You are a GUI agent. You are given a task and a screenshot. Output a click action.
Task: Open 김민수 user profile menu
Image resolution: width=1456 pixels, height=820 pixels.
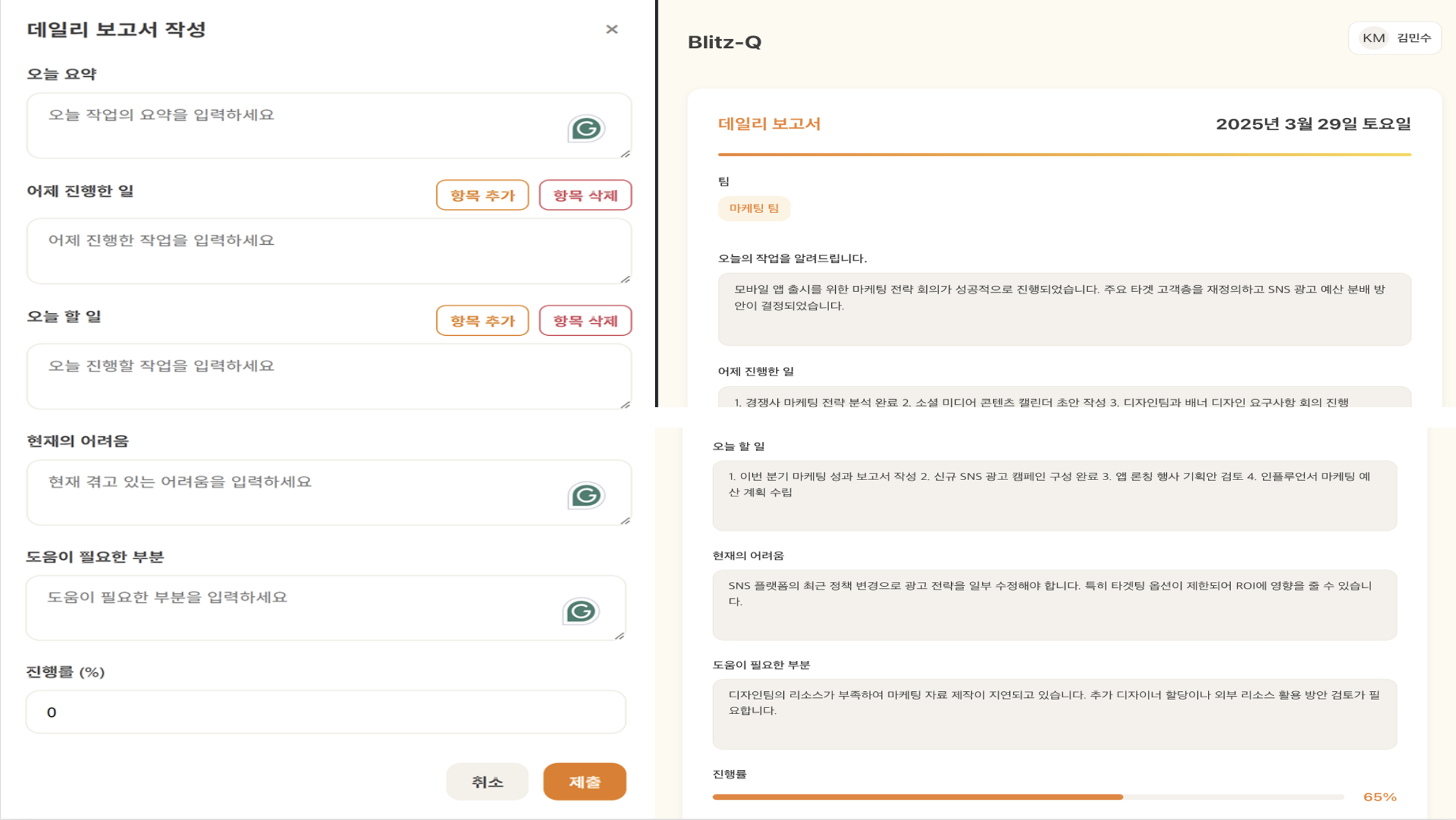(1413, 38)
